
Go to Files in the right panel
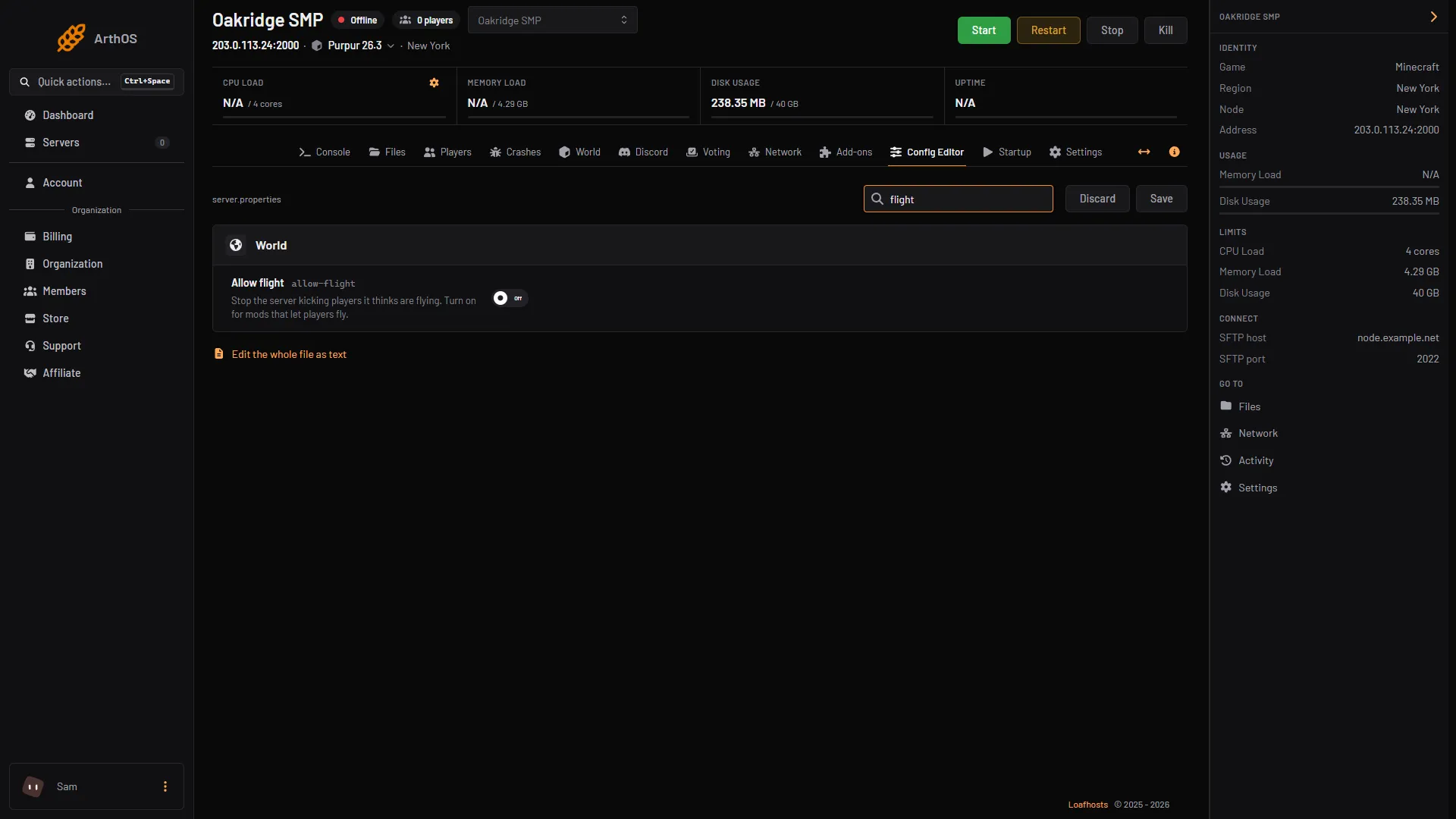[x=1241, y=406]
